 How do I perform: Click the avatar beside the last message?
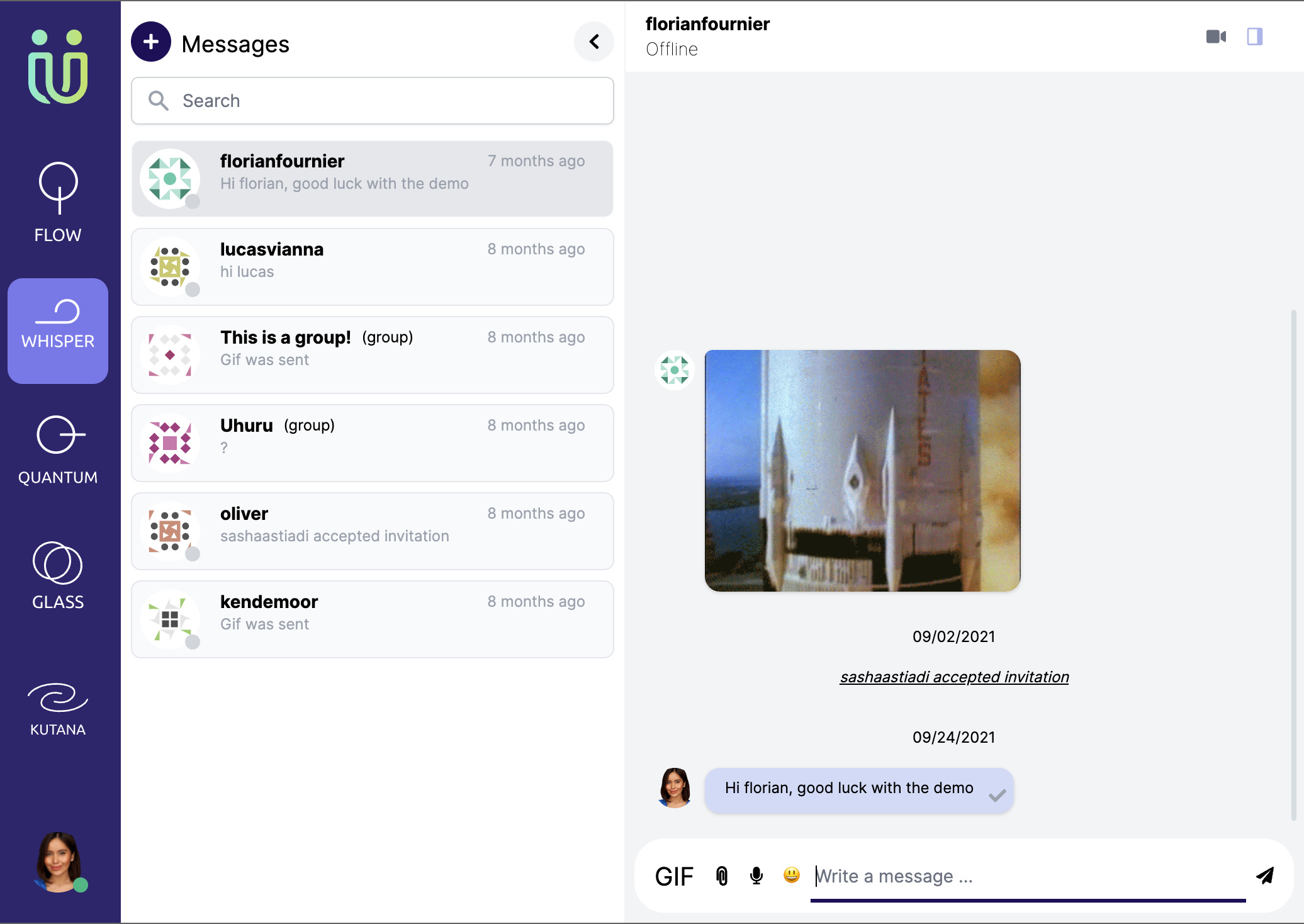tap(675, 788)
